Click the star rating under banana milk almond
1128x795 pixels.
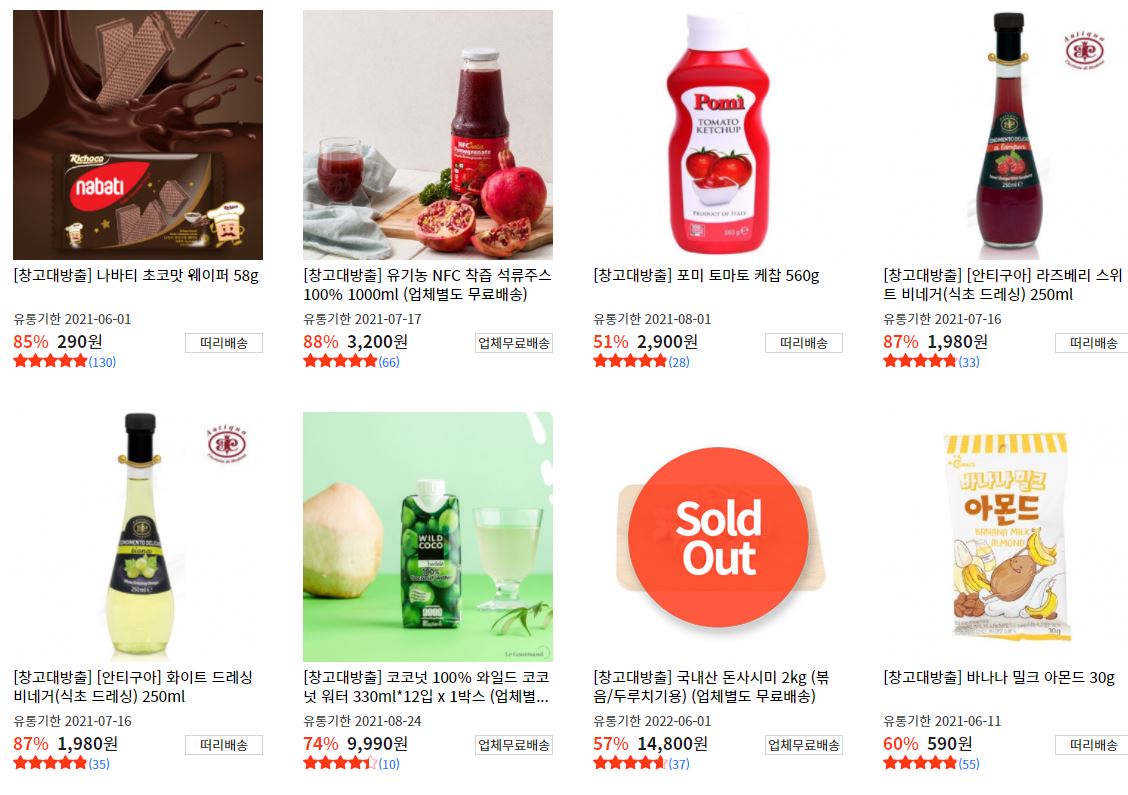tap(920, 763)
